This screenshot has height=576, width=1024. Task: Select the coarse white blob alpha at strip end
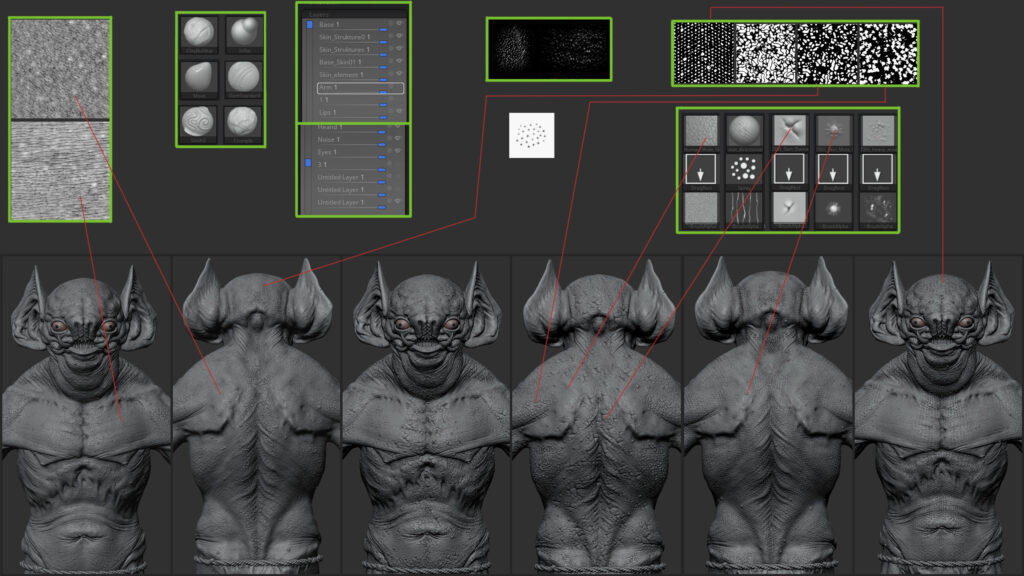tap(887, 54)
